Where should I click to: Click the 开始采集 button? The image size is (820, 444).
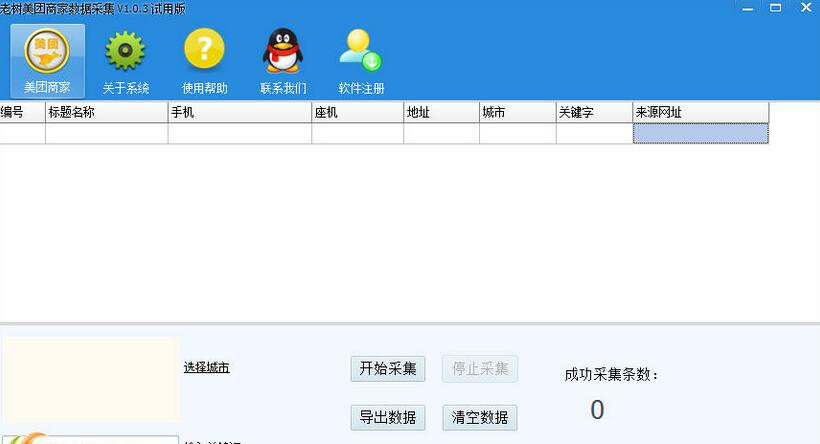[388, 369]
